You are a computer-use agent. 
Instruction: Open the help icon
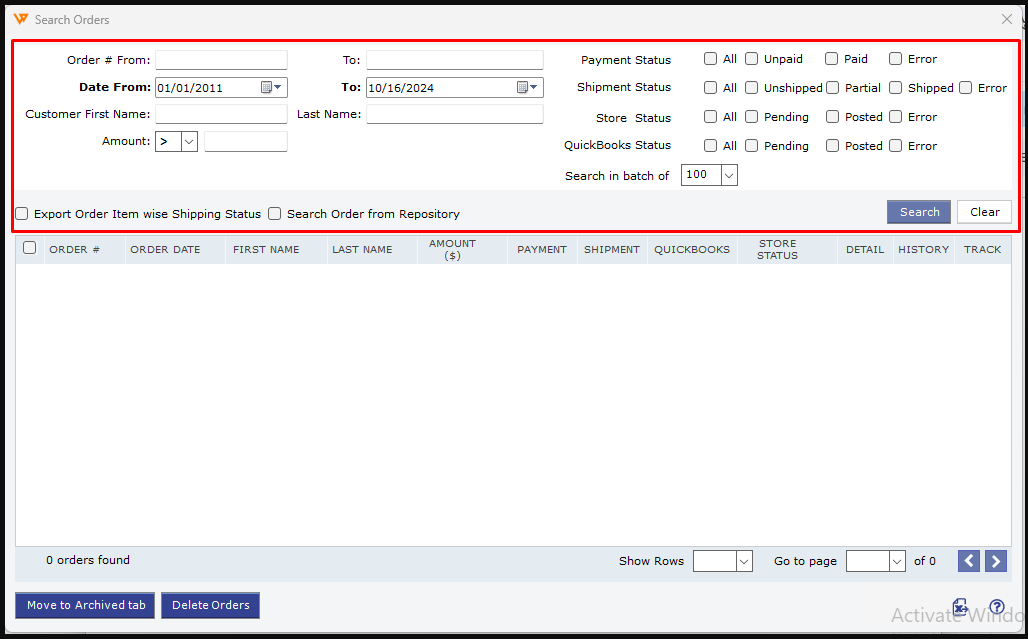[x=996, y=607]
